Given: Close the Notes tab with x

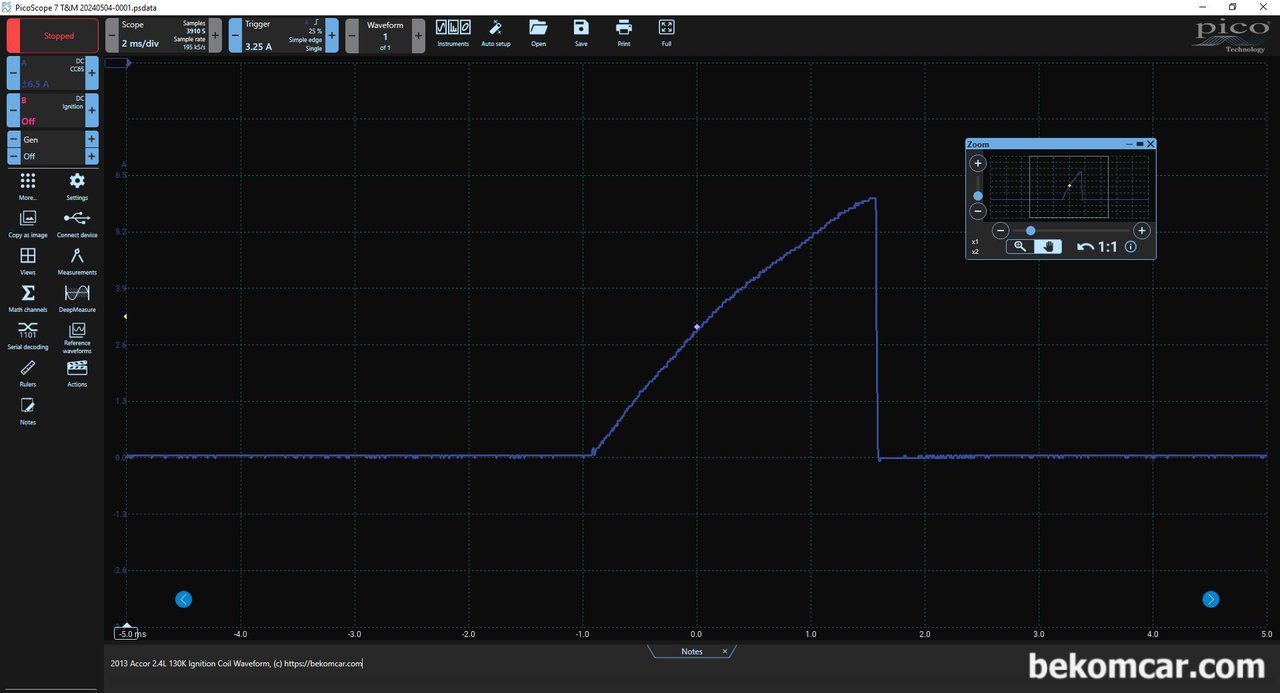Looking at the screenshot, I should (x=725, y=651).
